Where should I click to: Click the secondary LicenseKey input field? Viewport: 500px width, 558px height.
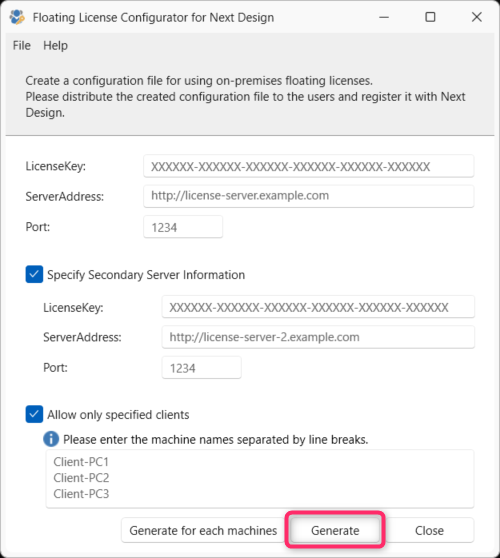[x=318, y=307]
